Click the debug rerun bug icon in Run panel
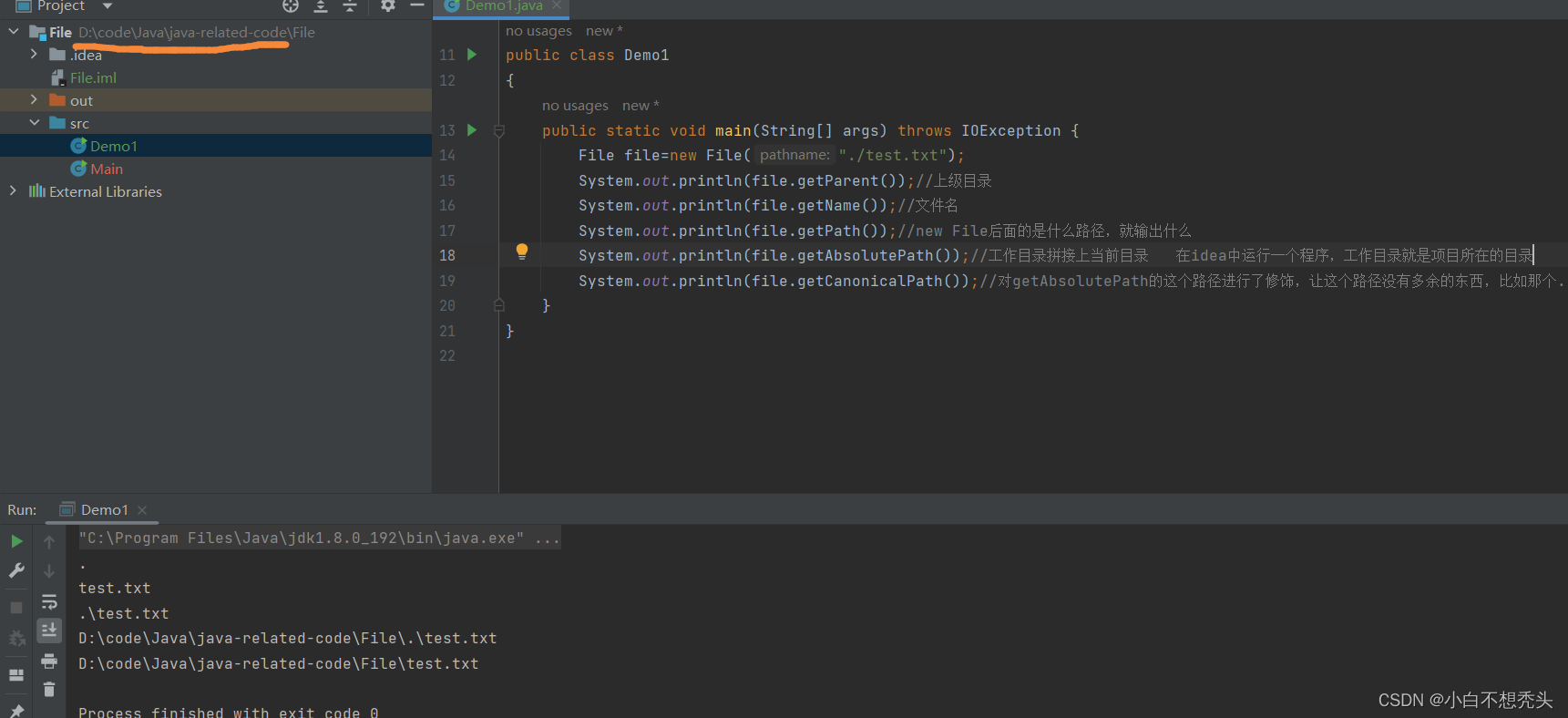The image size is (1568, 718). coord(16,640)
